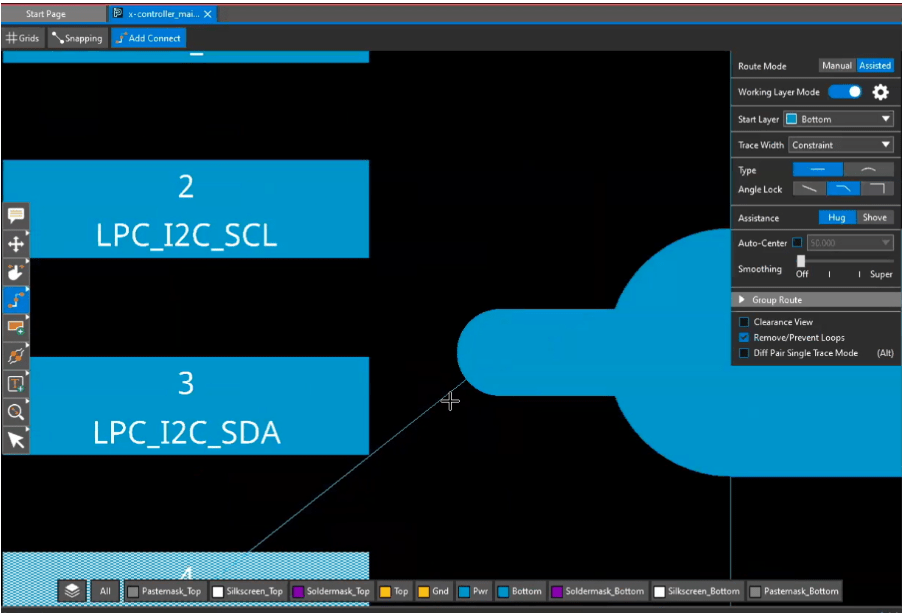Choose Shove assistance mode

(875, 217)
